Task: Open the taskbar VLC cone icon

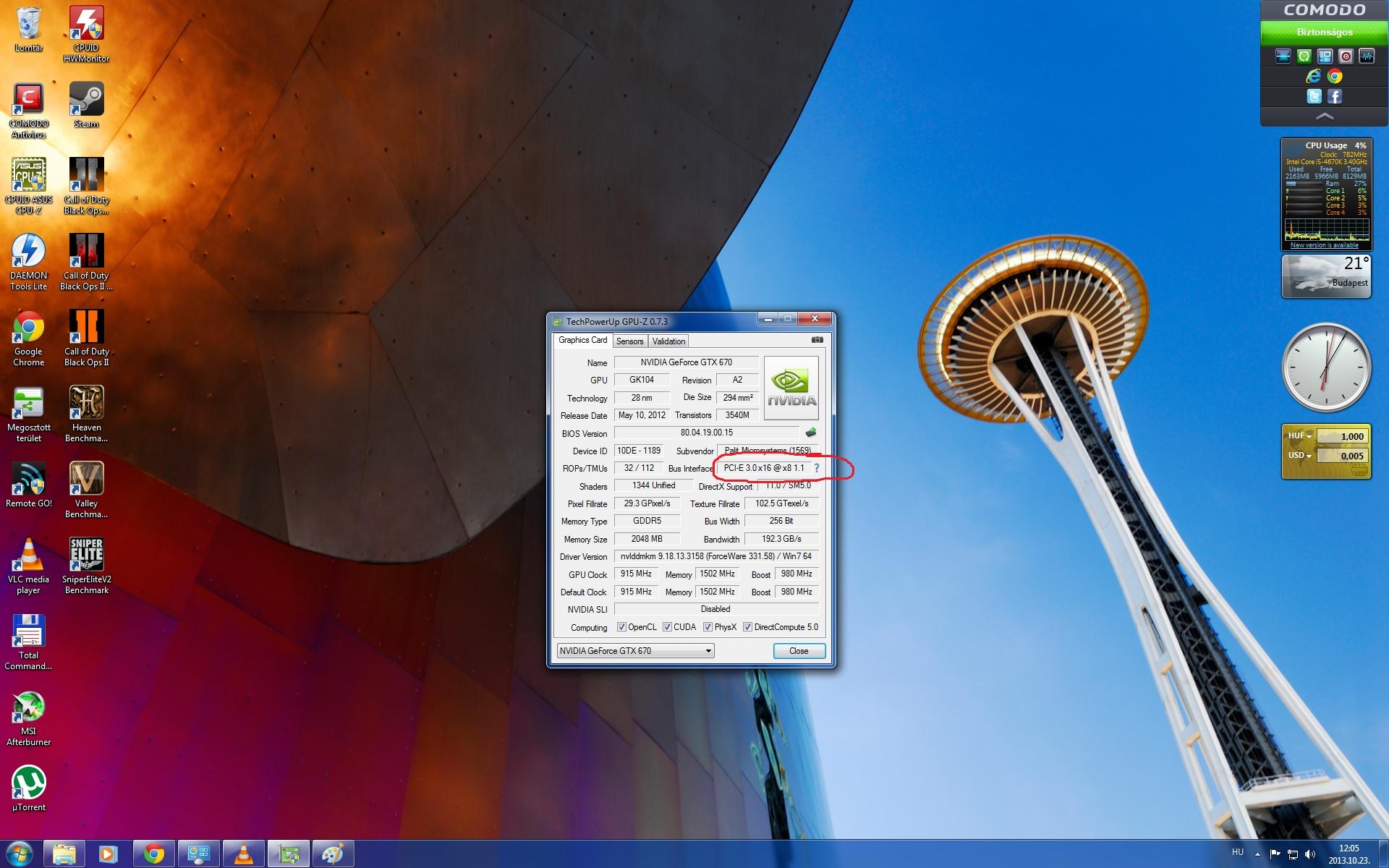Action: [x=244, y=854]
